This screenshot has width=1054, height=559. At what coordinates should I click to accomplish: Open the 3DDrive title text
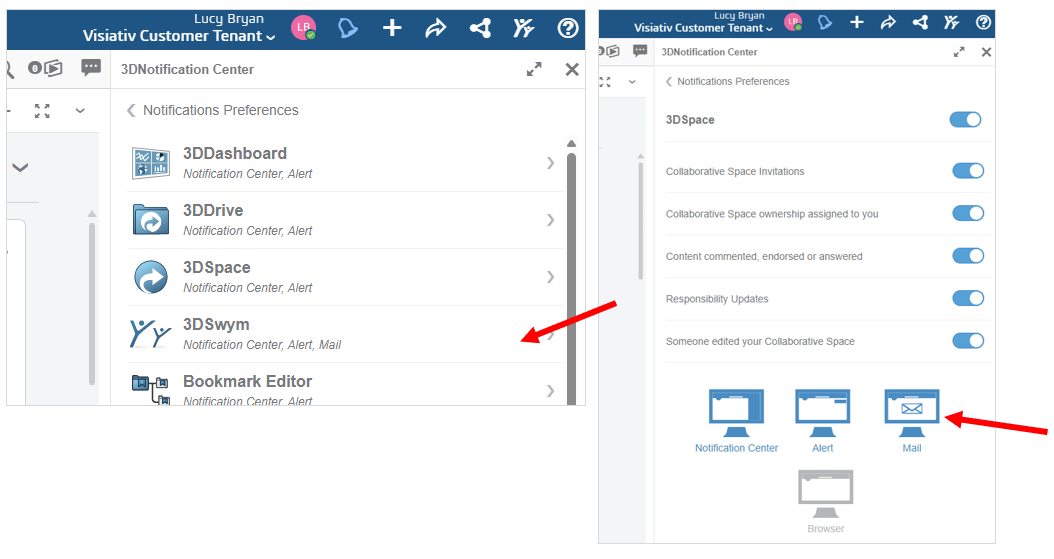click(x=213, y=210)
